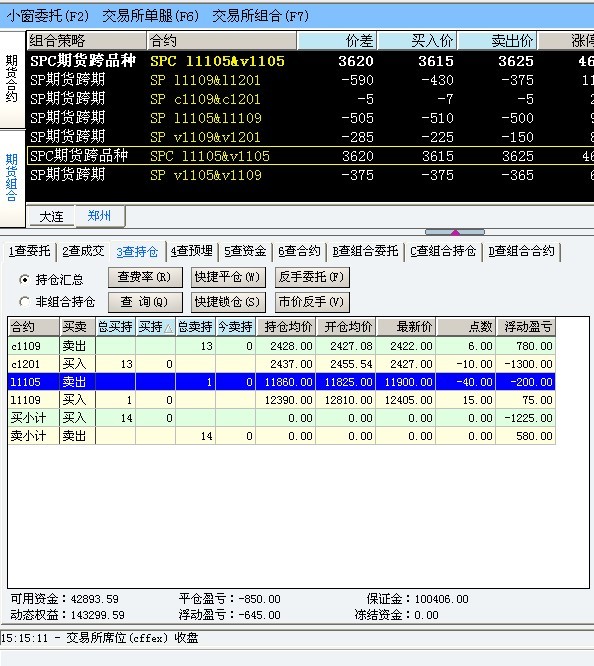Click the panel splitter handle with pink arrow

[x=455, y=232]
